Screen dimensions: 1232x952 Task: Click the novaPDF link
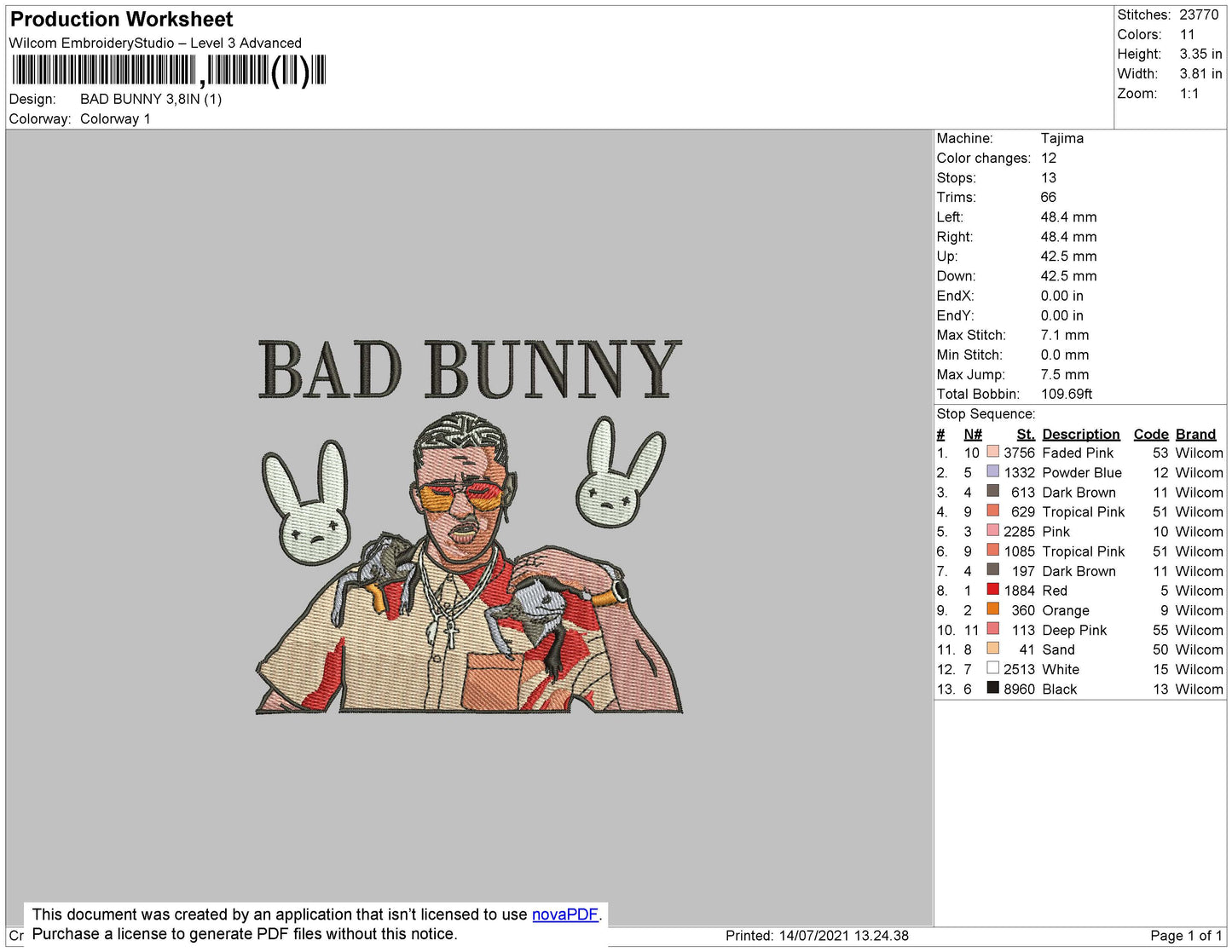coord(565,914)
